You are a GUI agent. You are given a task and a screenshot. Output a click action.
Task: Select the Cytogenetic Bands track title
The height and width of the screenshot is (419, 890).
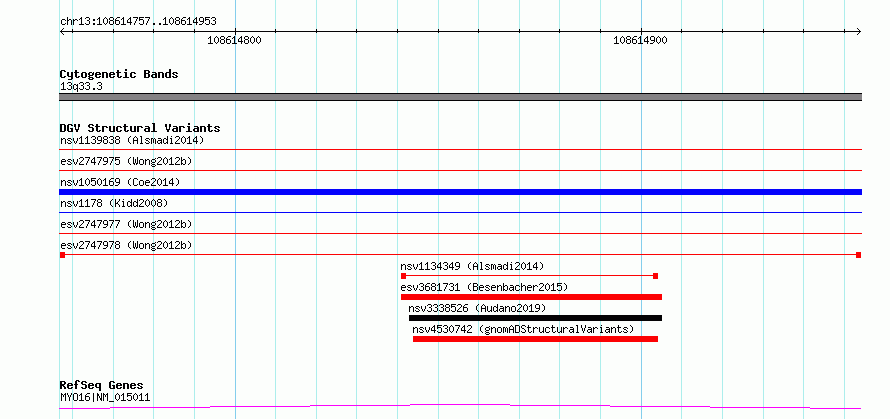119,74
